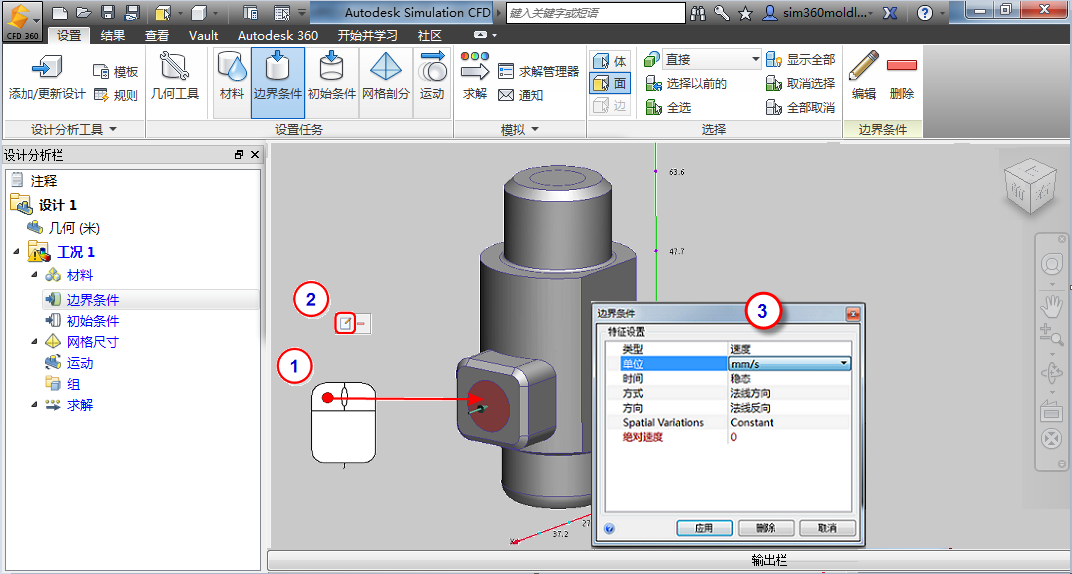Image resolution: width=1072 pixels, height=574 pixels.
Task: Expand the 模拟 panel arrow
Action: tap(535, 129)
